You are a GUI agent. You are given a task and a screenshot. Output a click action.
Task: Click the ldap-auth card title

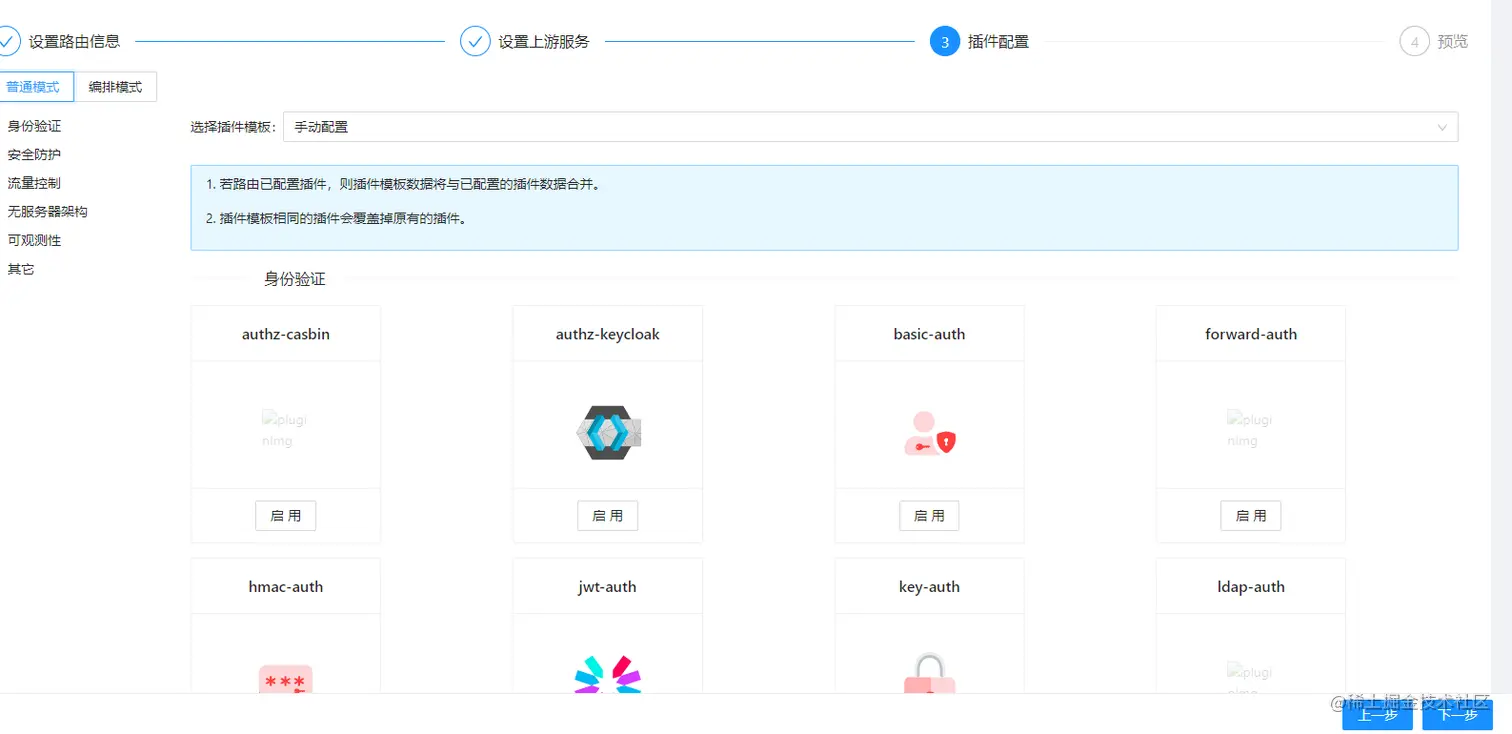tap(1251, 587)
